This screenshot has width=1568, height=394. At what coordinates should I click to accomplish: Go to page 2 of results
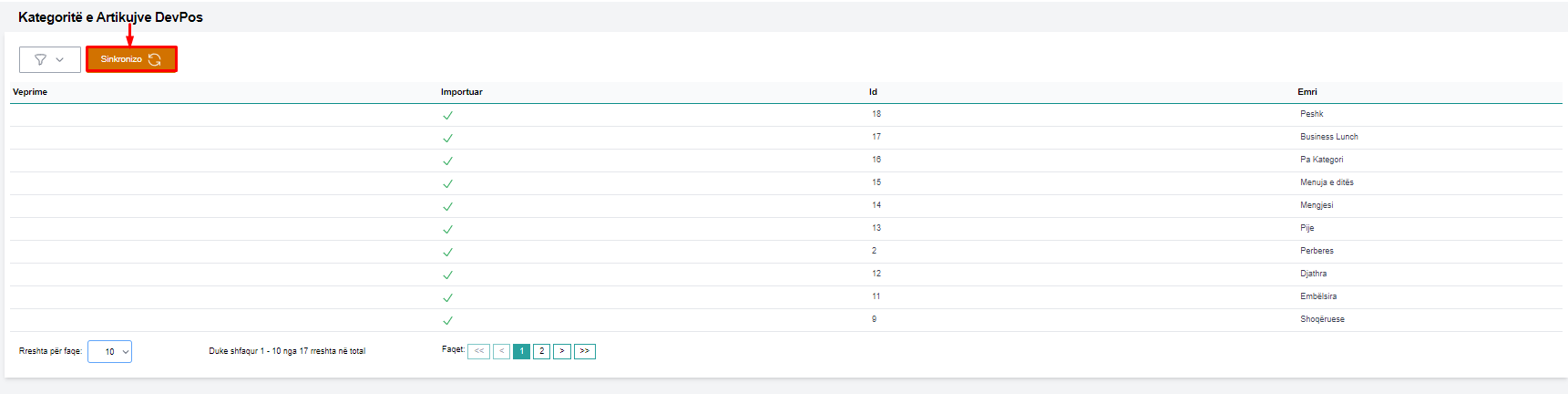[x=541, y=351]
